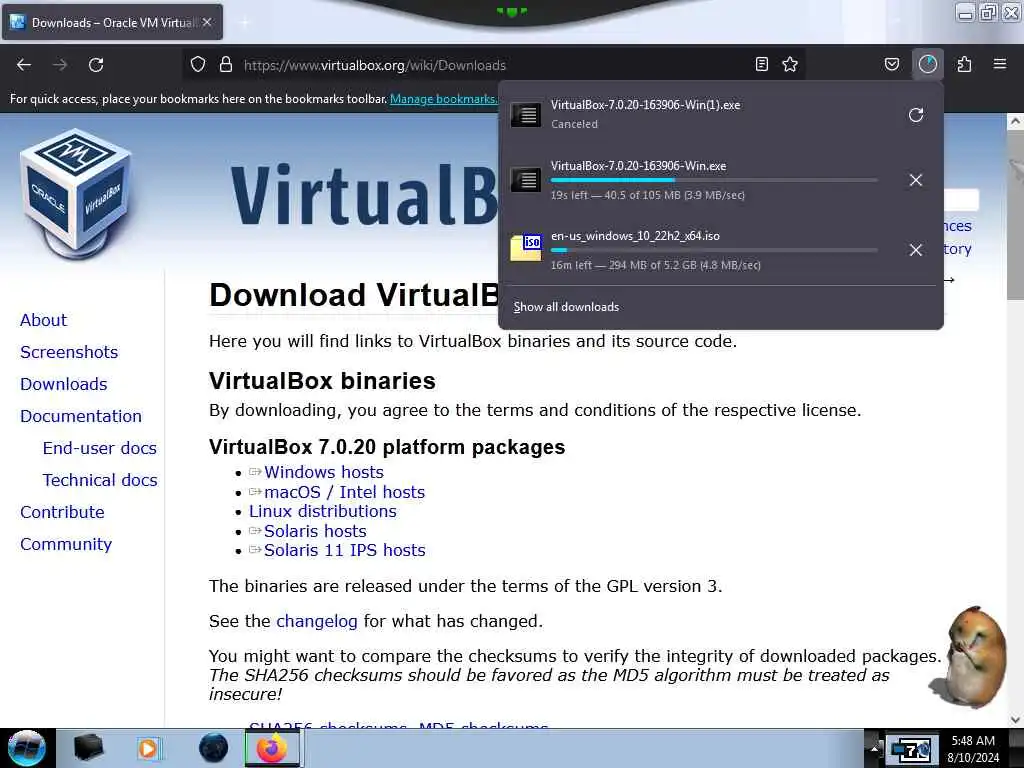Click the dark globe taskbar icon
The width and height of the screenshot is (1024, 768).
pos(213,748)
